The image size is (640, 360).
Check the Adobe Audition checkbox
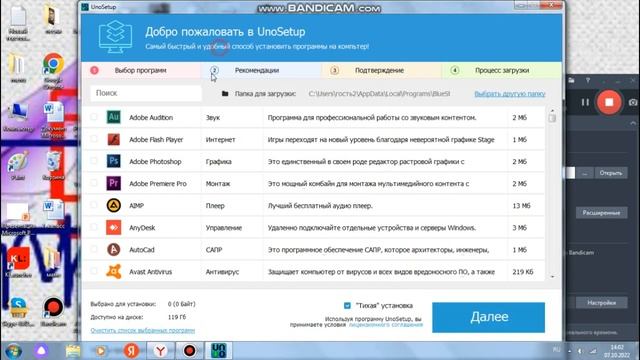pos(94,117)
